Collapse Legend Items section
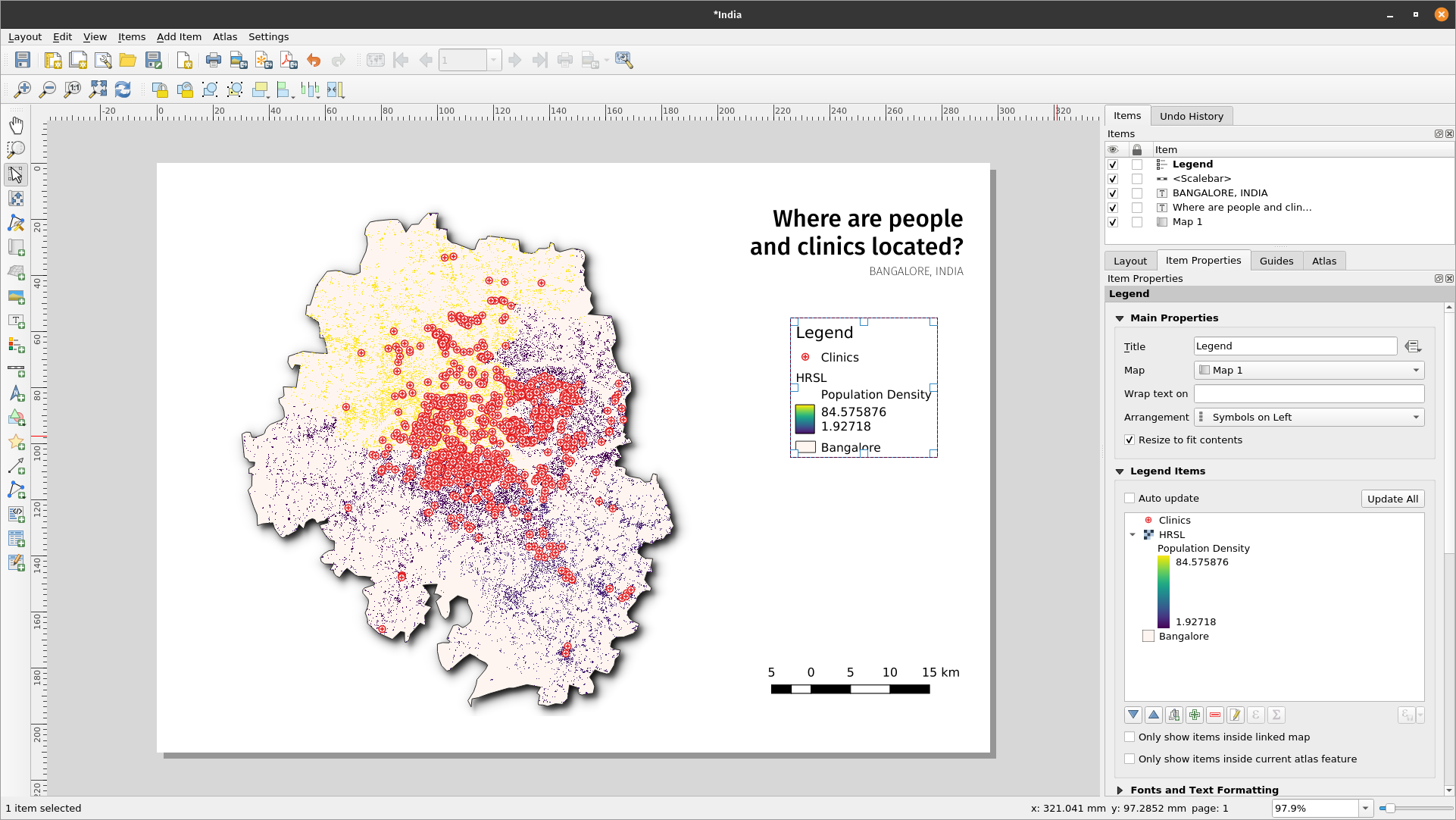The width and height of the screenshot is (1456, 820). click(x=1120, y=471)
